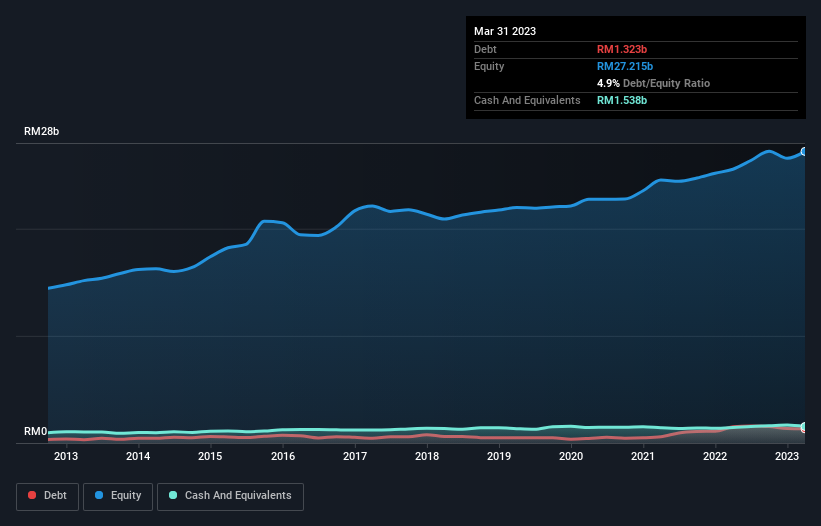The image size is (821, 526).
Task: Click the 2023 x-axis label
Action: [x=787, y=457]
